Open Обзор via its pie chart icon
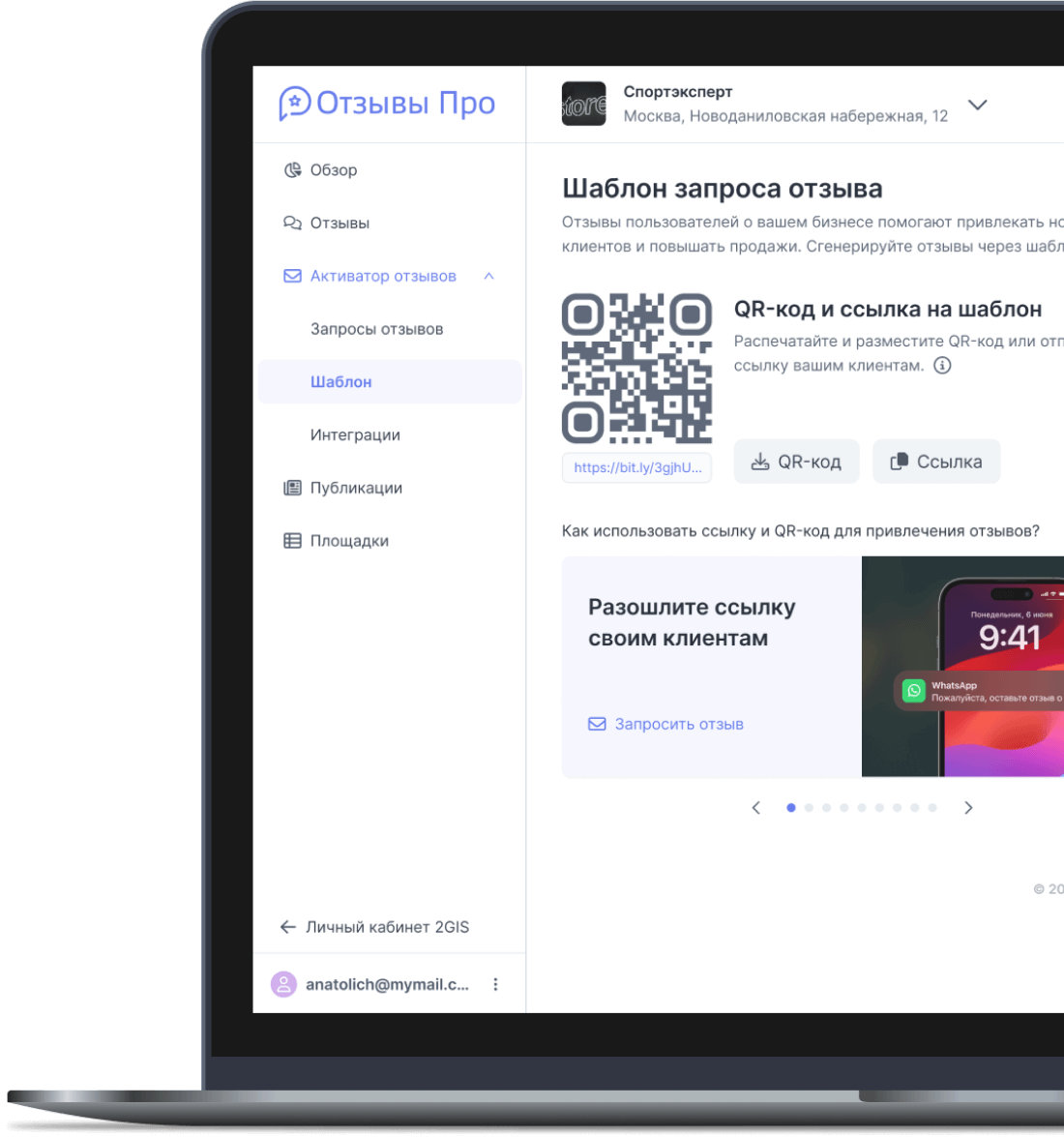This screenshot has height=1137, width=1064. coord(292,169)
